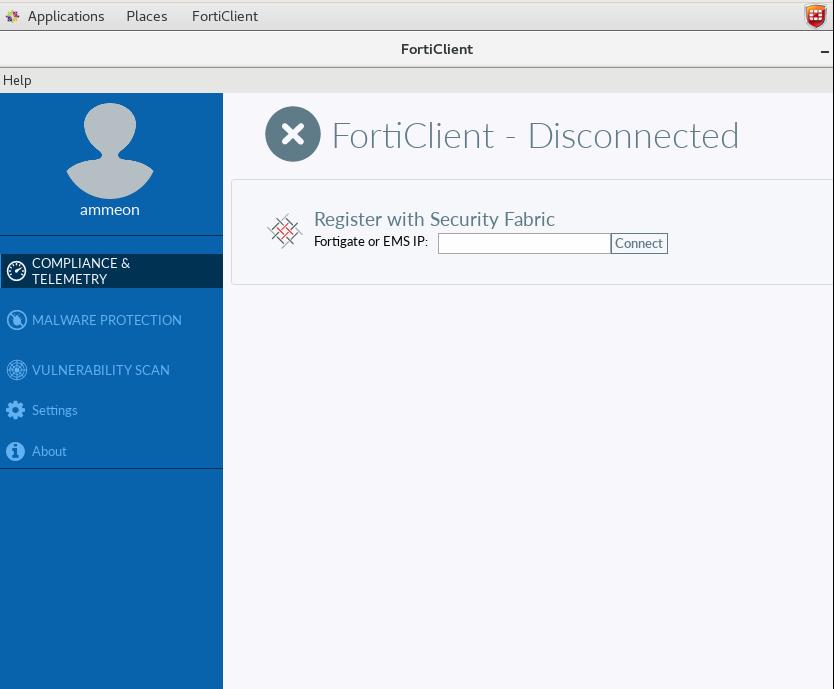The image size is (834, 689).
Task: Click the ammeon username label
Action: pyautogui.click(x=110, y=210)
